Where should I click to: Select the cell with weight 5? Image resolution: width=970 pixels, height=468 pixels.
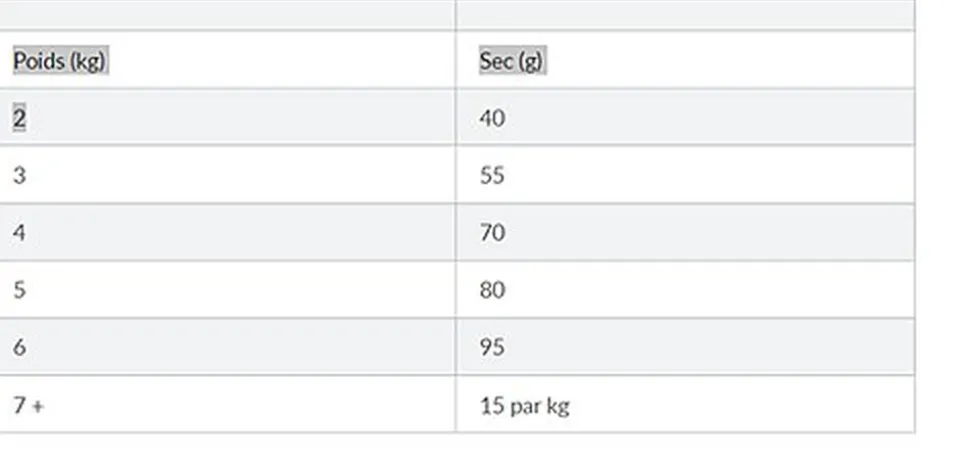(20, 290)
